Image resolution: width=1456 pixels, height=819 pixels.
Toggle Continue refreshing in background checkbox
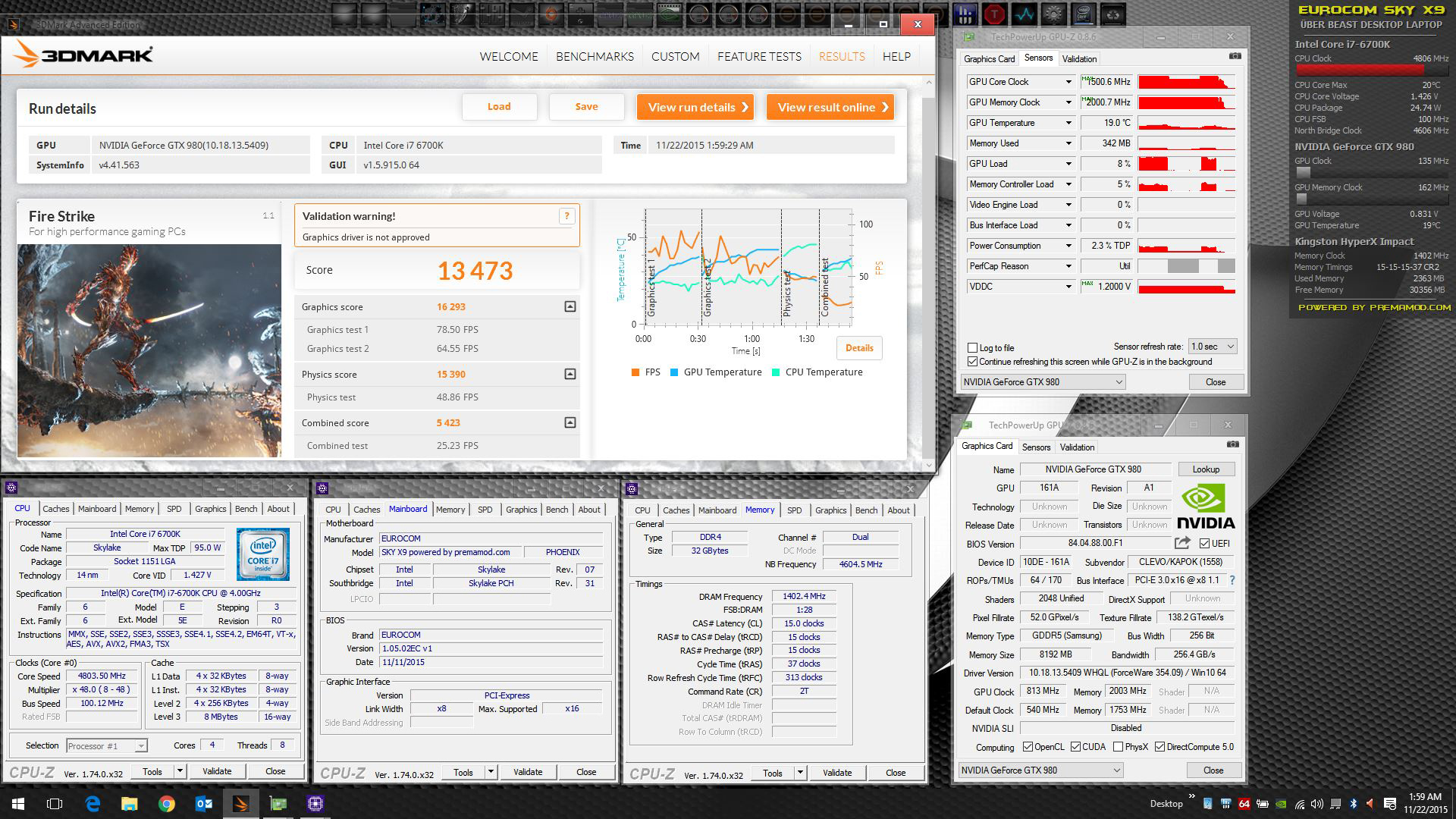(x=973, y=362)
